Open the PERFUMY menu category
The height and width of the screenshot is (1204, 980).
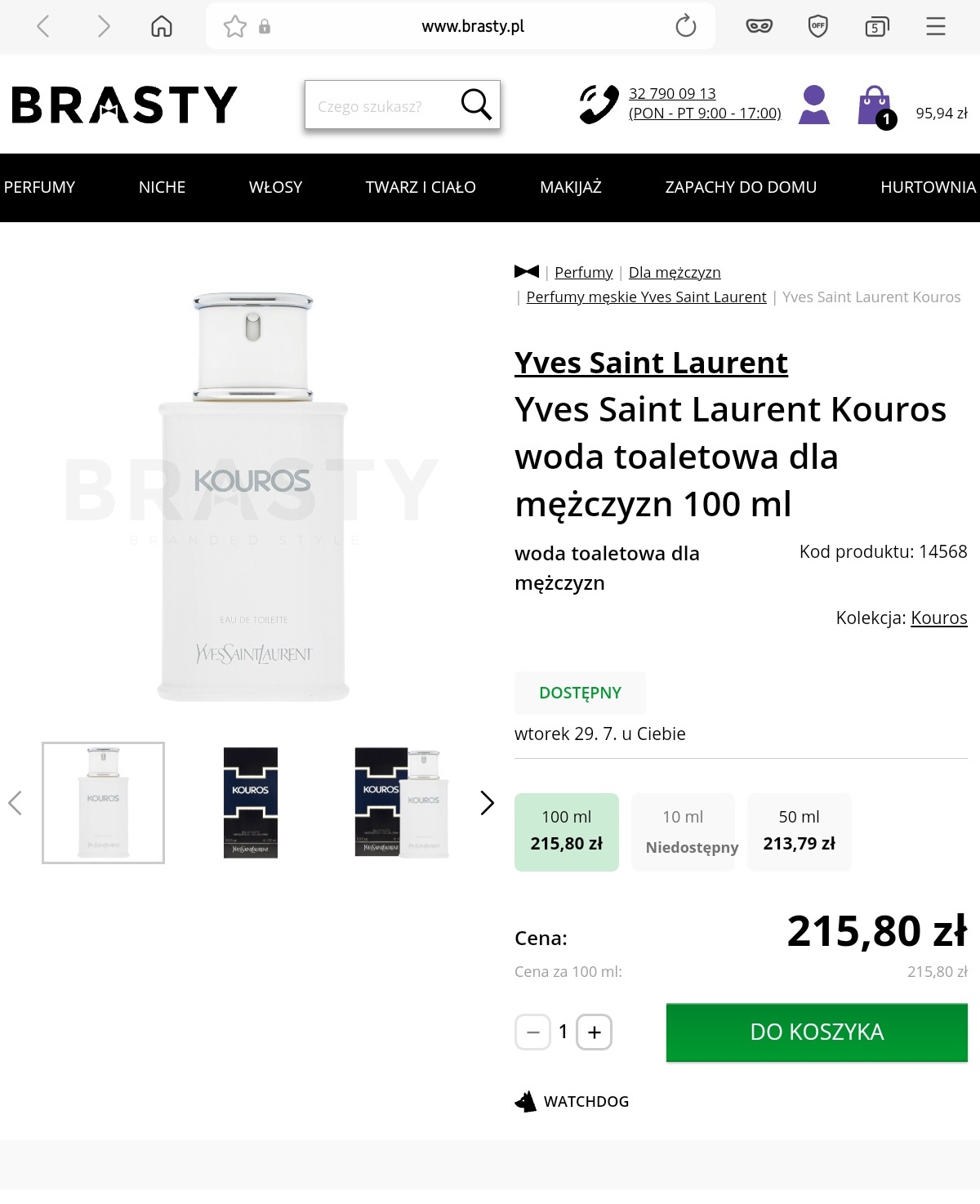39,188
